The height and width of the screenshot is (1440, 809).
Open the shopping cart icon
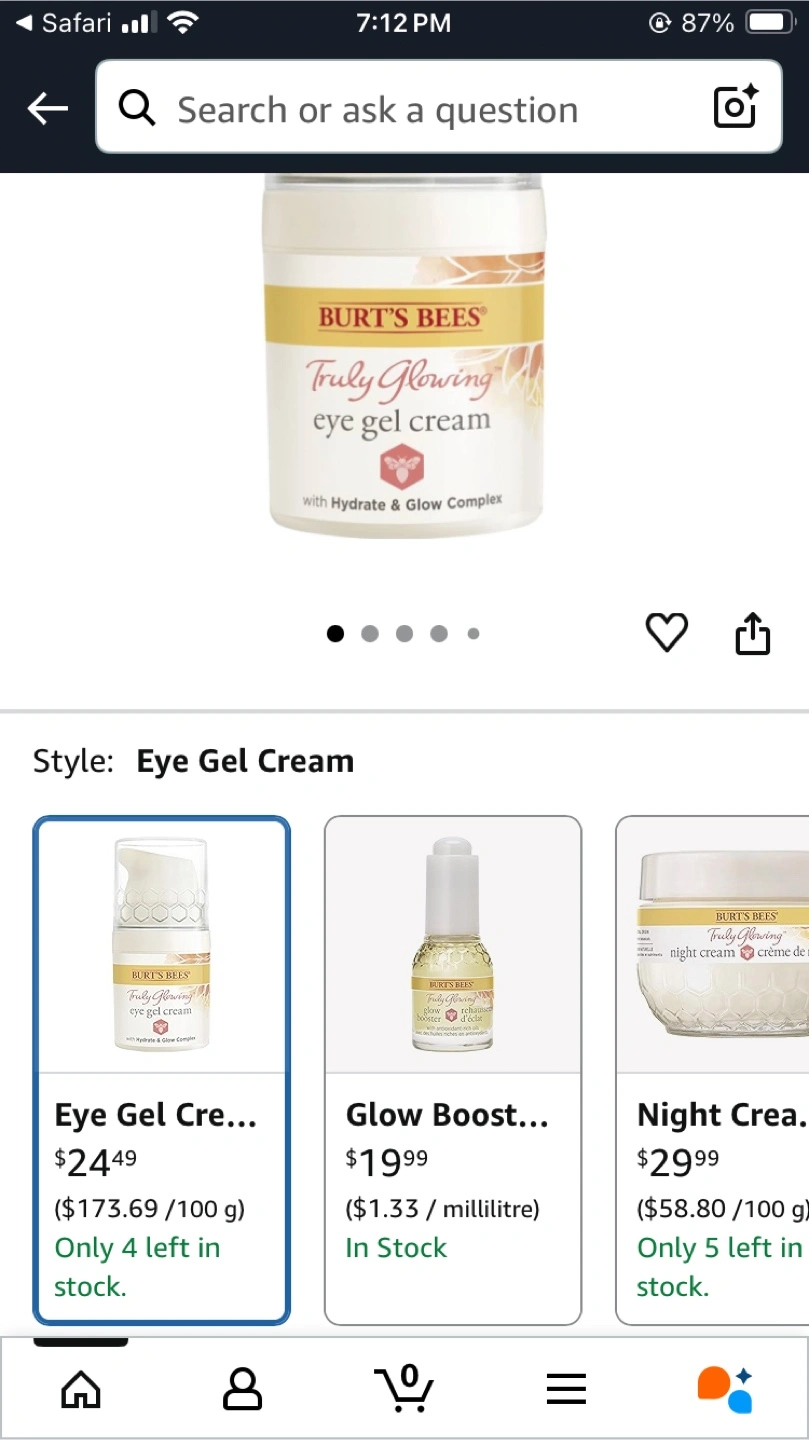click(x=404, y=1388)
